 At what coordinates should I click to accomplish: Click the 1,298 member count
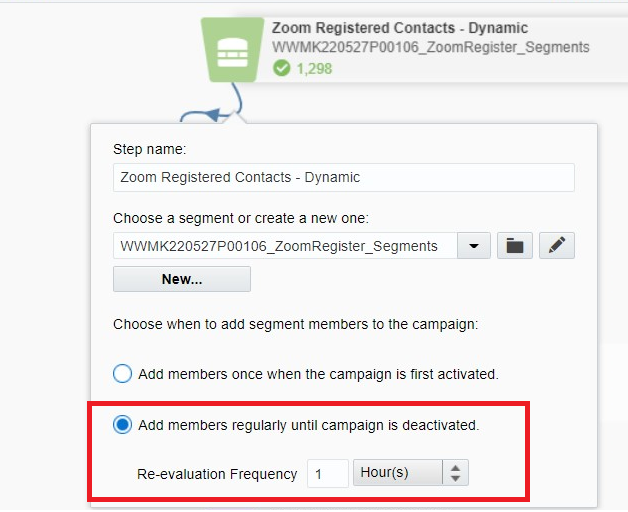pos(314,68)
